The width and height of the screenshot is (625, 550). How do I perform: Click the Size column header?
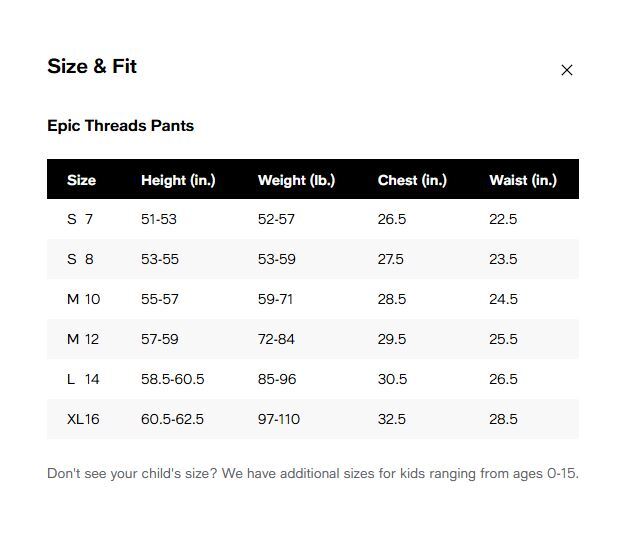click(81, 180)
